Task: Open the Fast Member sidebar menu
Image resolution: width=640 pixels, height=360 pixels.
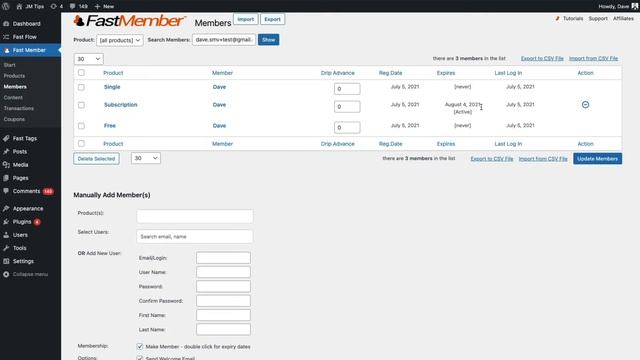Action: point(29,50)
